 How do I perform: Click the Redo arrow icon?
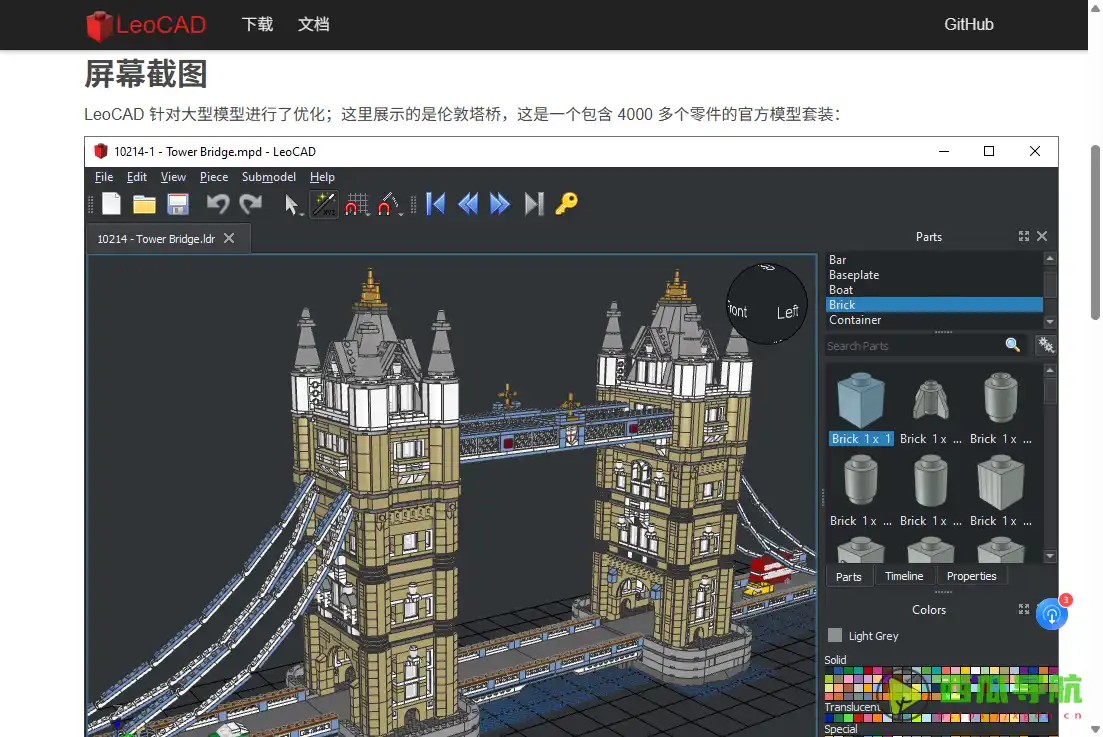coord(250,204)
